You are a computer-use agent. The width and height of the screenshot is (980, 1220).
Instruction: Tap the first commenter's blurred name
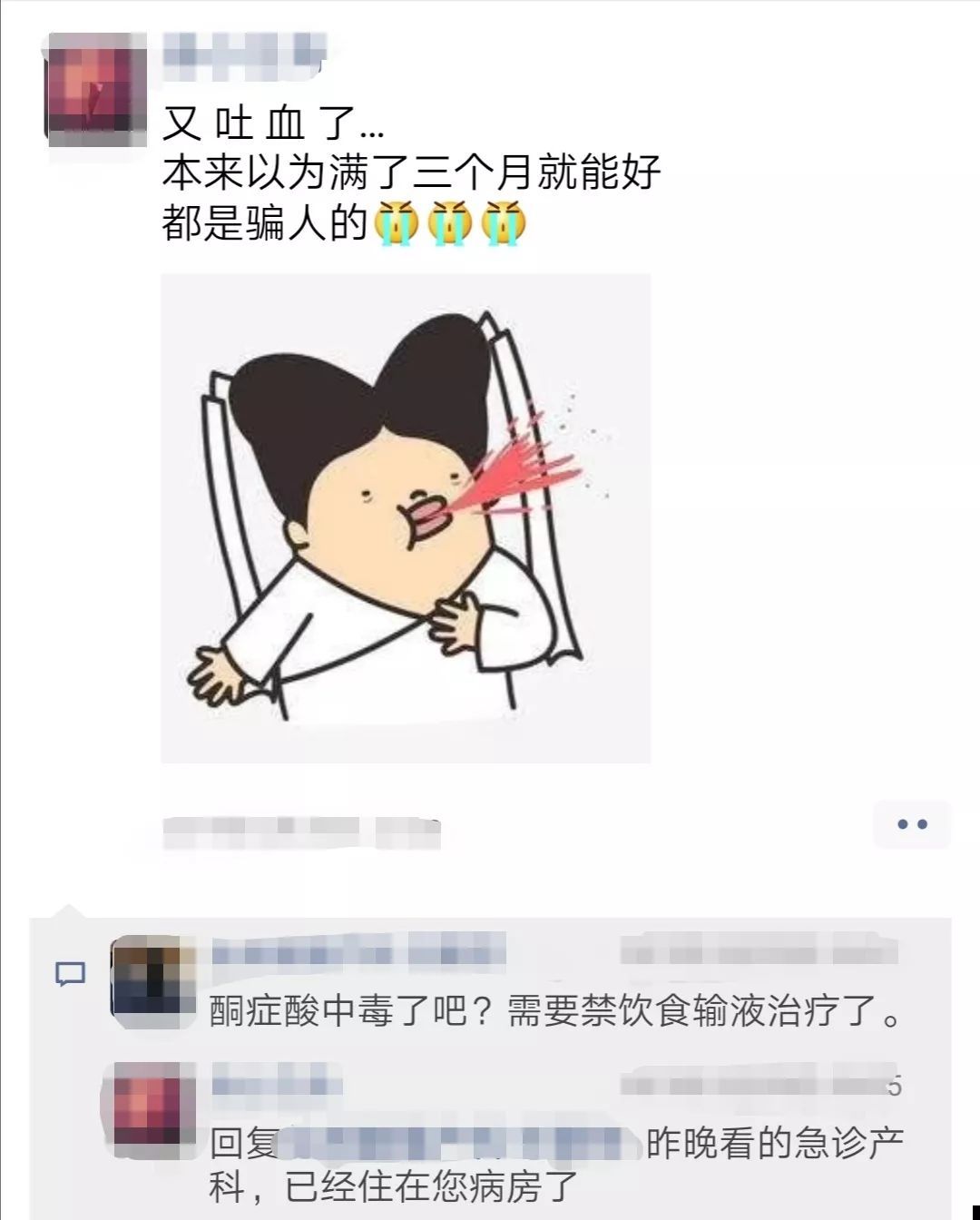(x=358, y=953)
